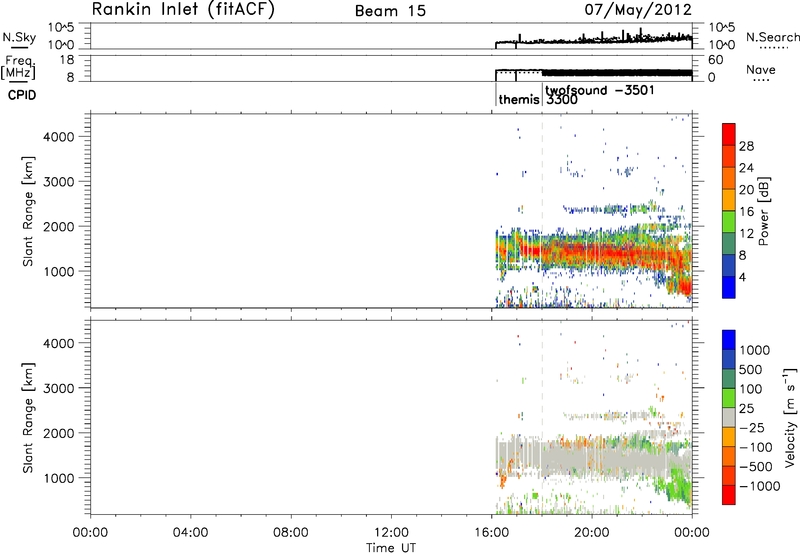Click the '60' Nave axis tick
The width and height of the screenshot is (800, 554).
[x=716, y=60]
